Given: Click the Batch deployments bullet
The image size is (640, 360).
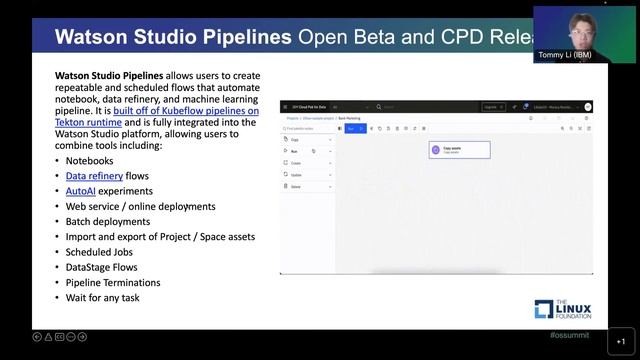Looking at the screenshot, I should 108,222.
